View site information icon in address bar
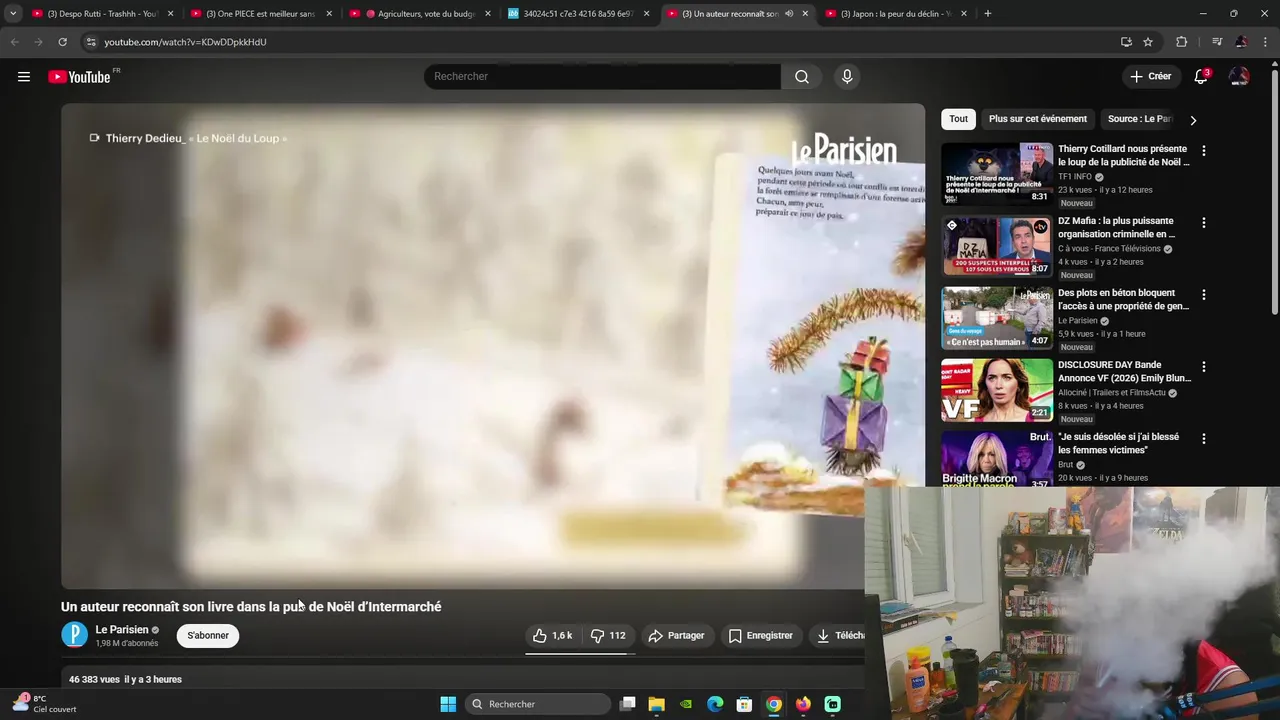This screenshot has height=720, width=1280. (90, 42)
